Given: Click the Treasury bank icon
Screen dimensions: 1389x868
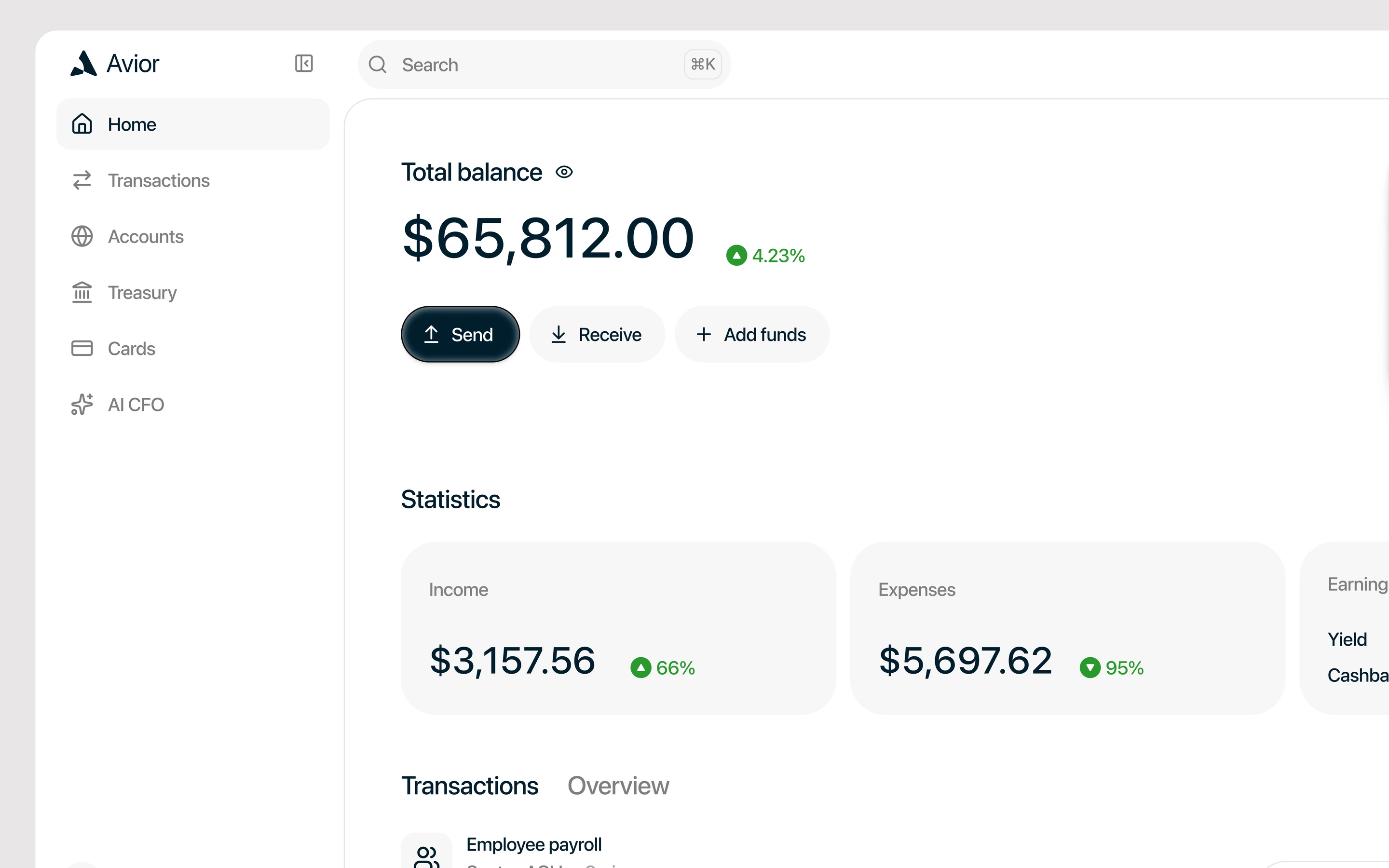Looking at the screenshot, I should [x=82, y=292].
